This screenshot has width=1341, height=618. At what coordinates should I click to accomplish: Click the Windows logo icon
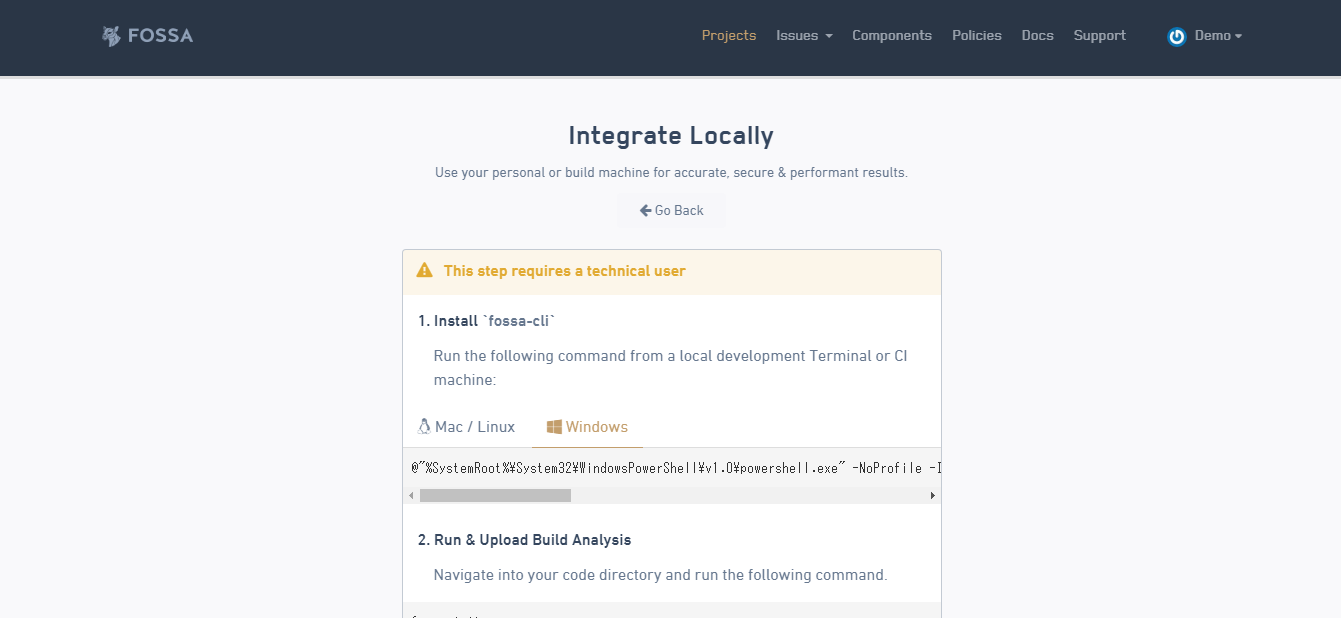[555, 427]
